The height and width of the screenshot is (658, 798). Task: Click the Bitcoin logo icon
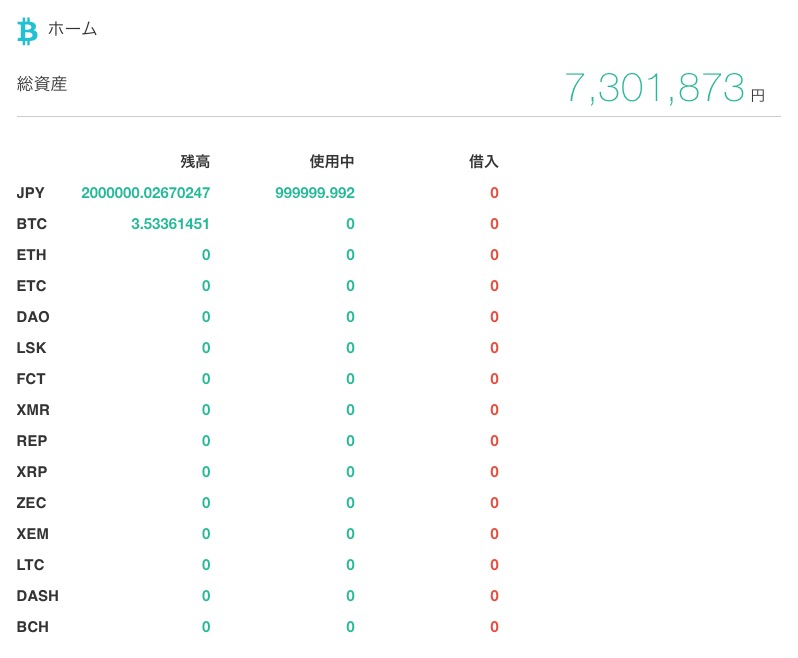click(27, 32)
